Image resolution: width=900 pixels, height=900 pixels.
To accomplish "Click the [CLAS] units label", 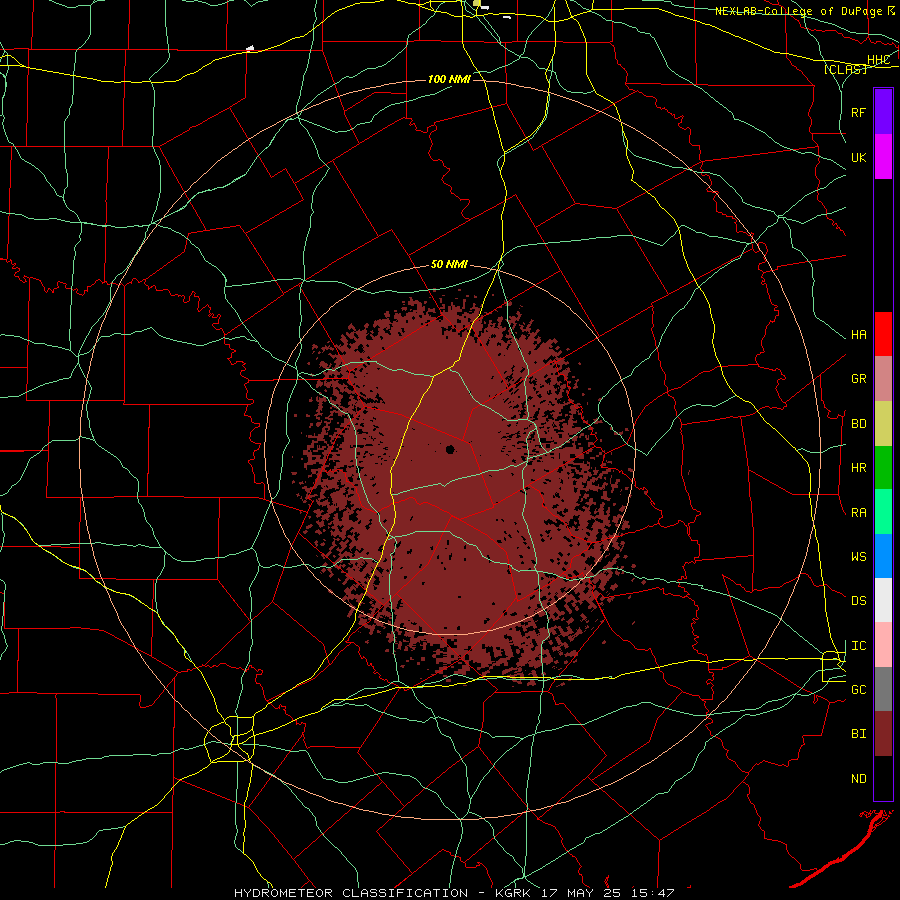I will (x=845, y=69).
